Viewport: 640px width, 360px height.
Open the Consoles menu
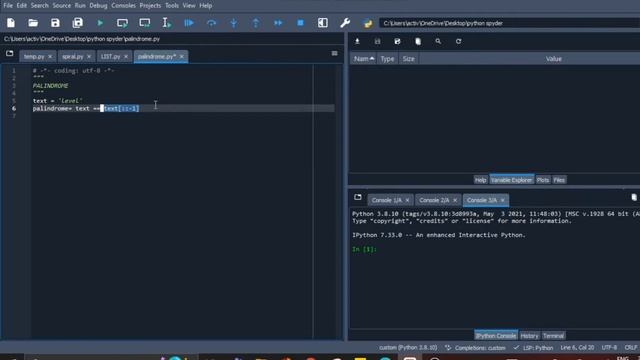coord(124,6)
